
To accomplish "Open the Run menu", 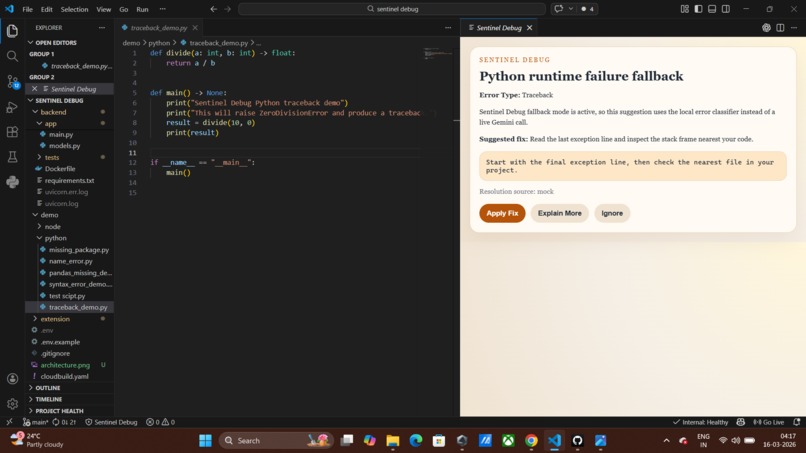I will pyautogui.click(x=142, y=9).
